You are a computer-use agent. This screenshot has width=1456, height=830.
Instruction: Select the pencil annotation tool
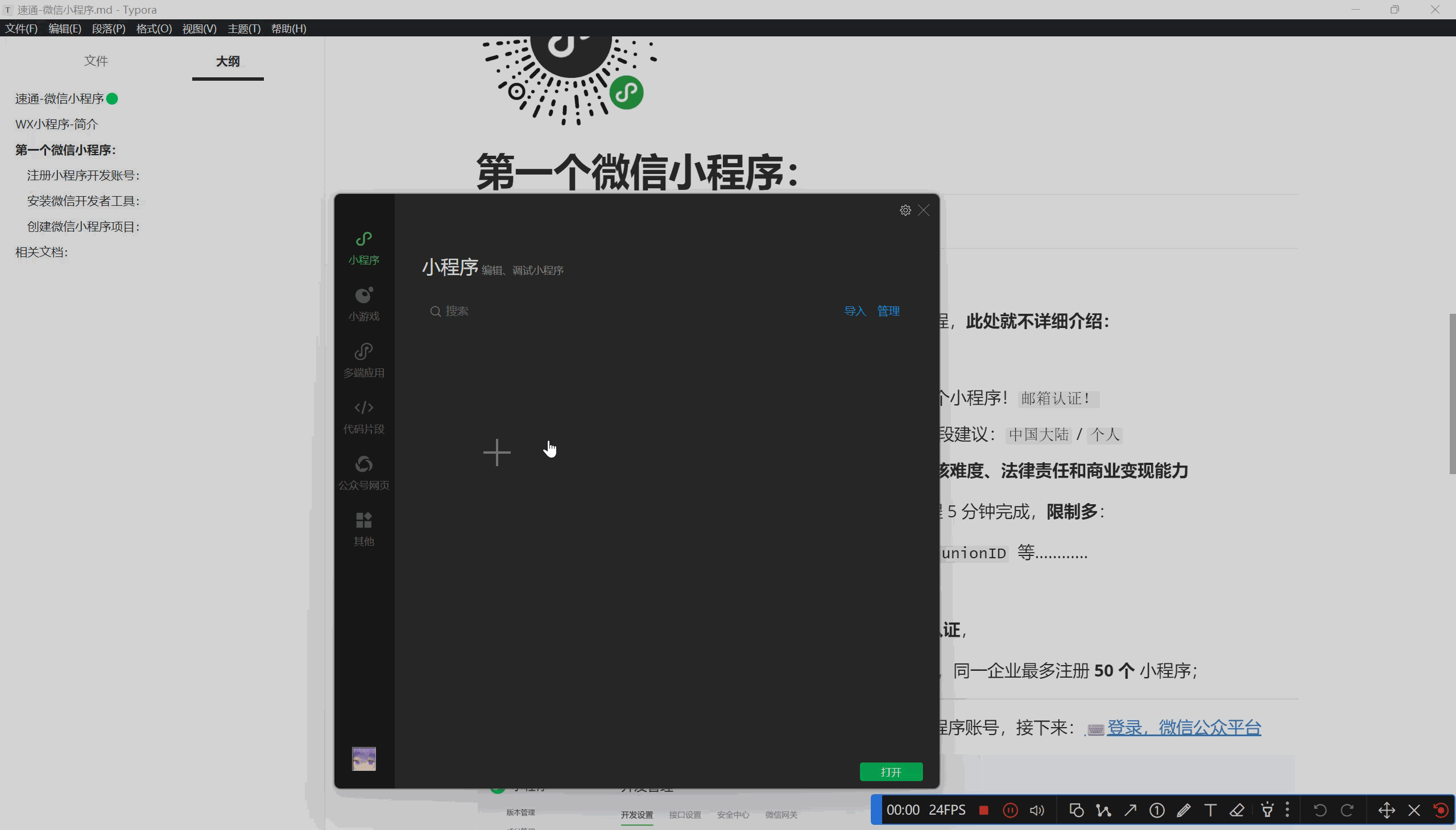tap(1184, 810)
